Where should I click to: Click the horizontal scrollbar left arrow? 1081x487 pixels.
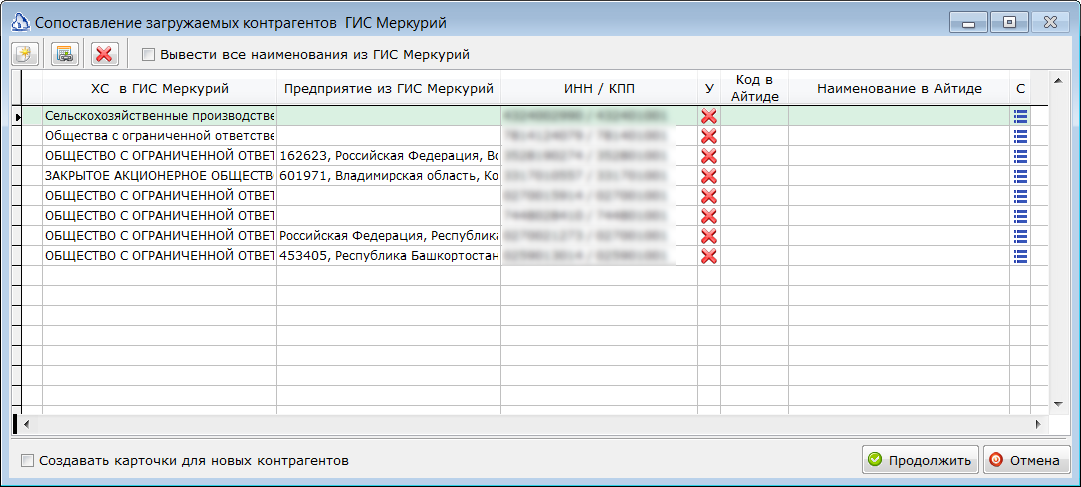point(26,424)
